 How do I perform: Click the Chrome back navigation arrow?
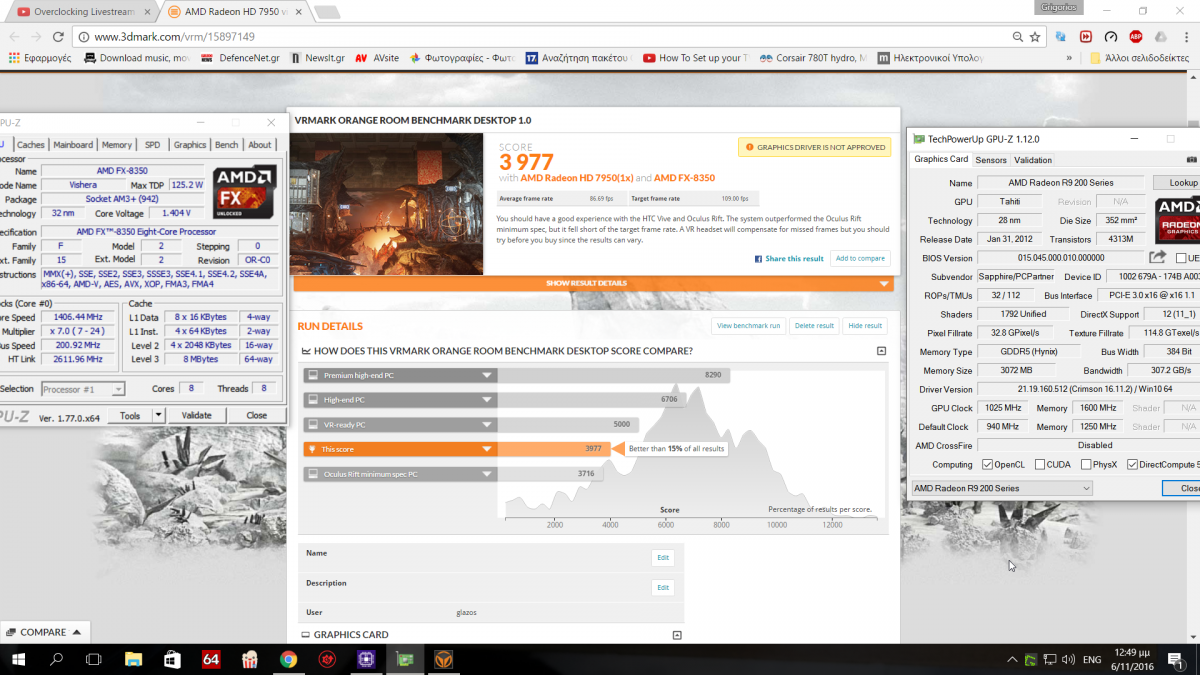pos(12,37)
